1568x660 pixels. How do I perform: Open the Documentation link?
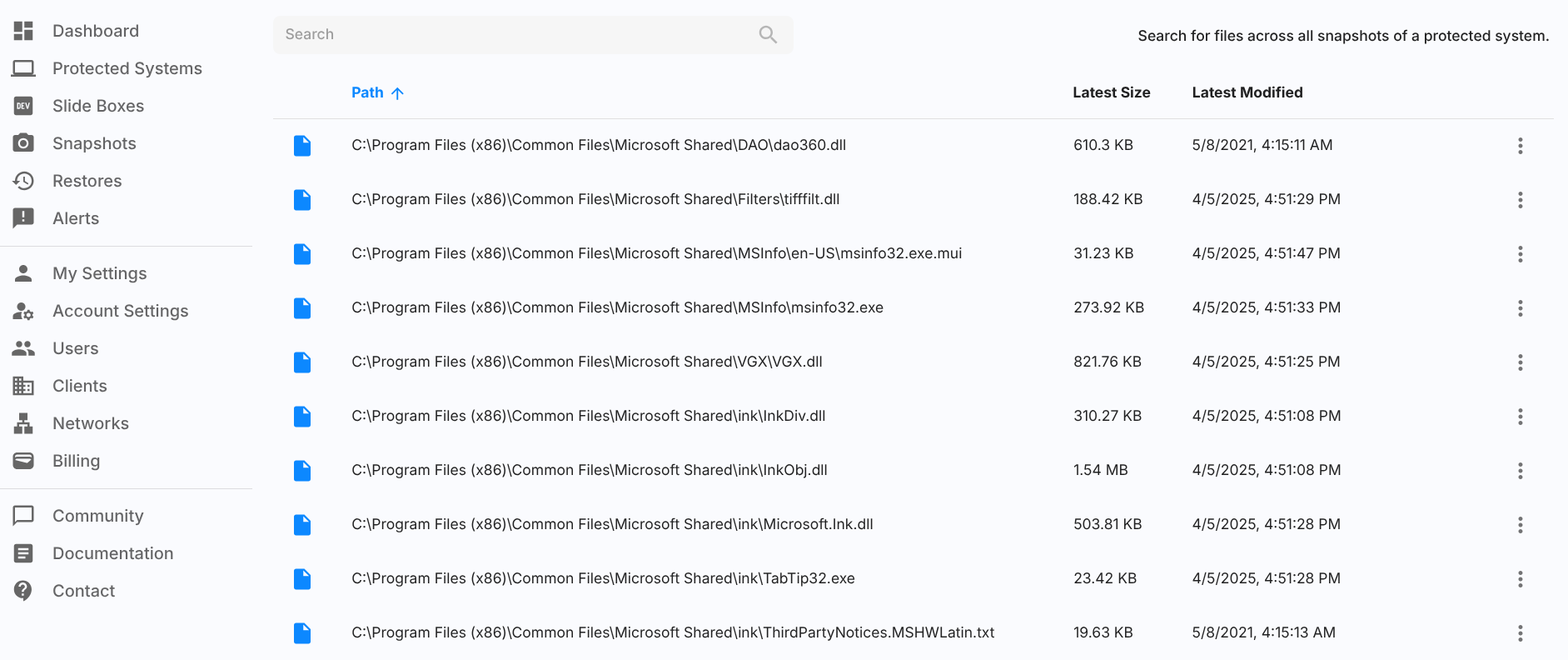[112, 553]
